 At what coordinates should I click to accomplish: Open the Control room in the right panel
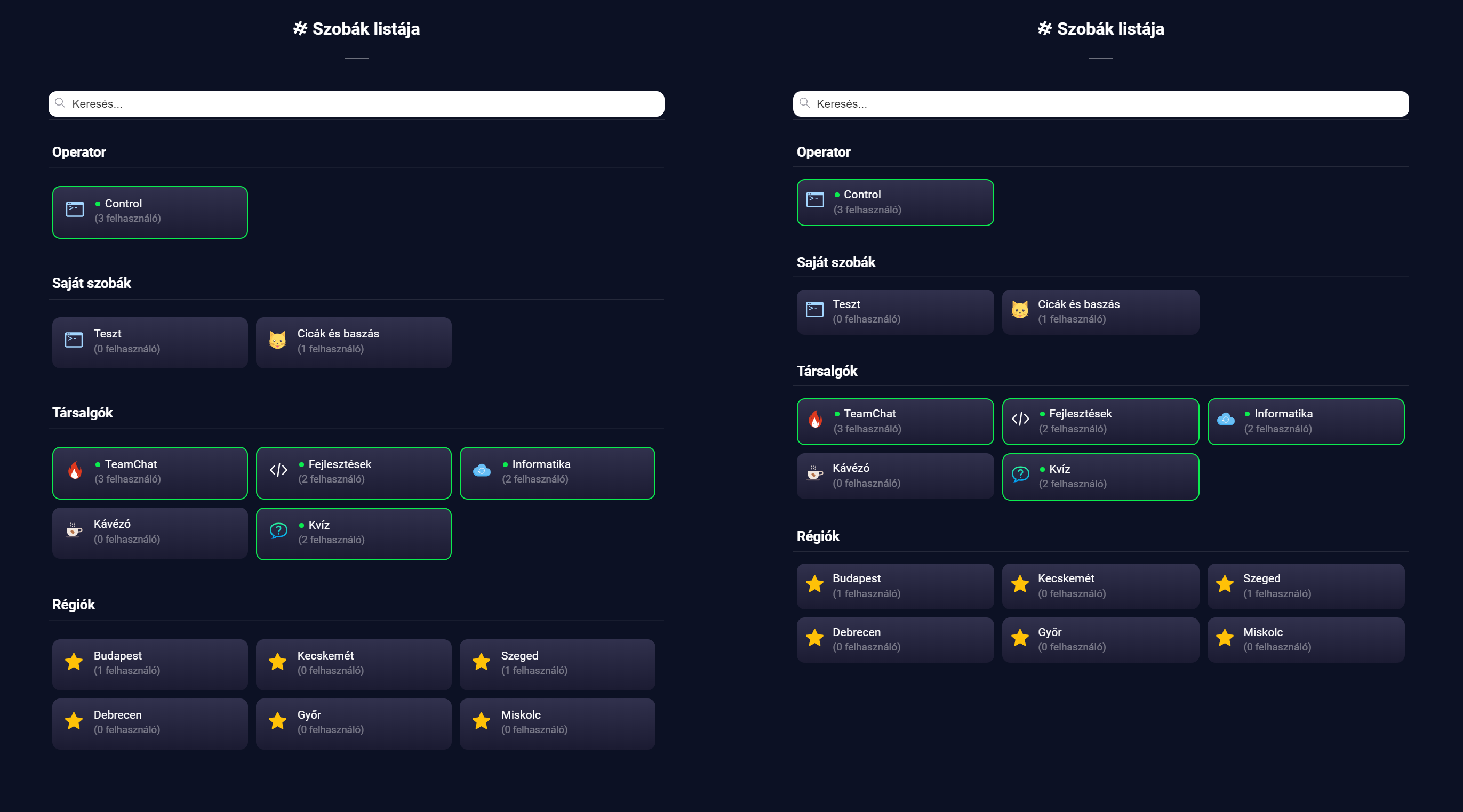pyautogui.click(x=894, y=203)
